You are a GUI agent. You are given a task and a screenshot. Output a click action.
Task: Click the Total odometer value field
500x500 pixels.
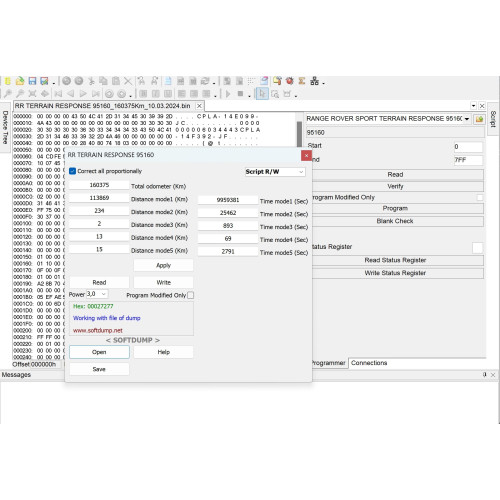pos(99,185)
